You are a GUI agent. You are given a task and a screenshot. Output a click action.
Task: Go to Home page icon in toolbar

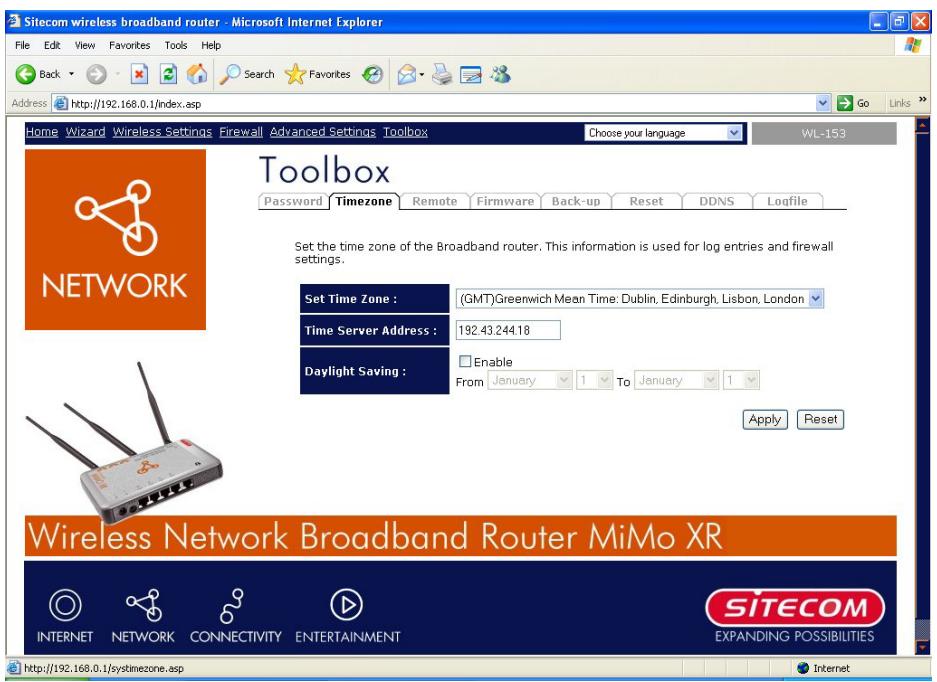(x=197, y=74)
